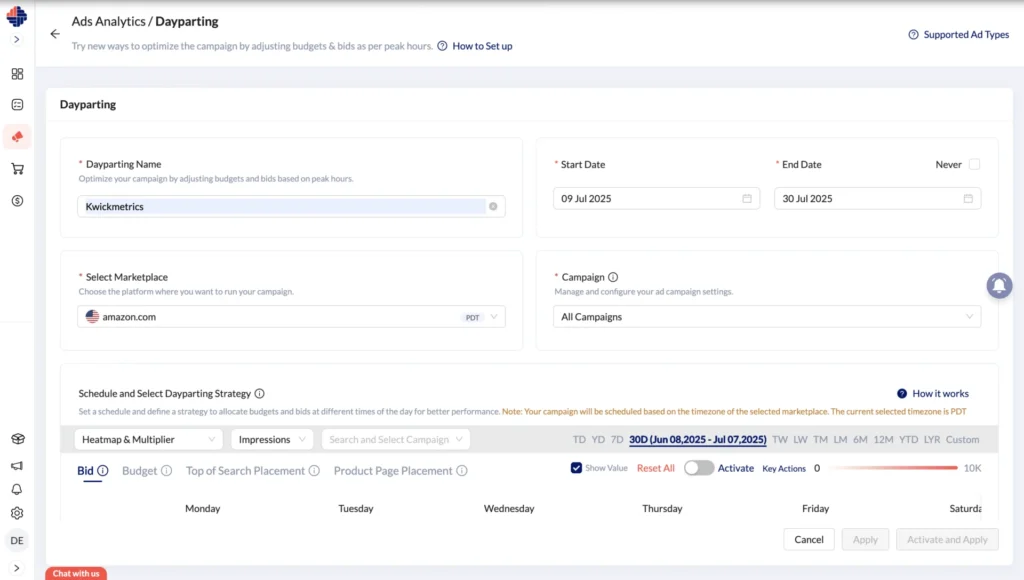Expand sidebar with bottom chevron arrow
The image size is (1024, 580).
click(x=17, y=568)
